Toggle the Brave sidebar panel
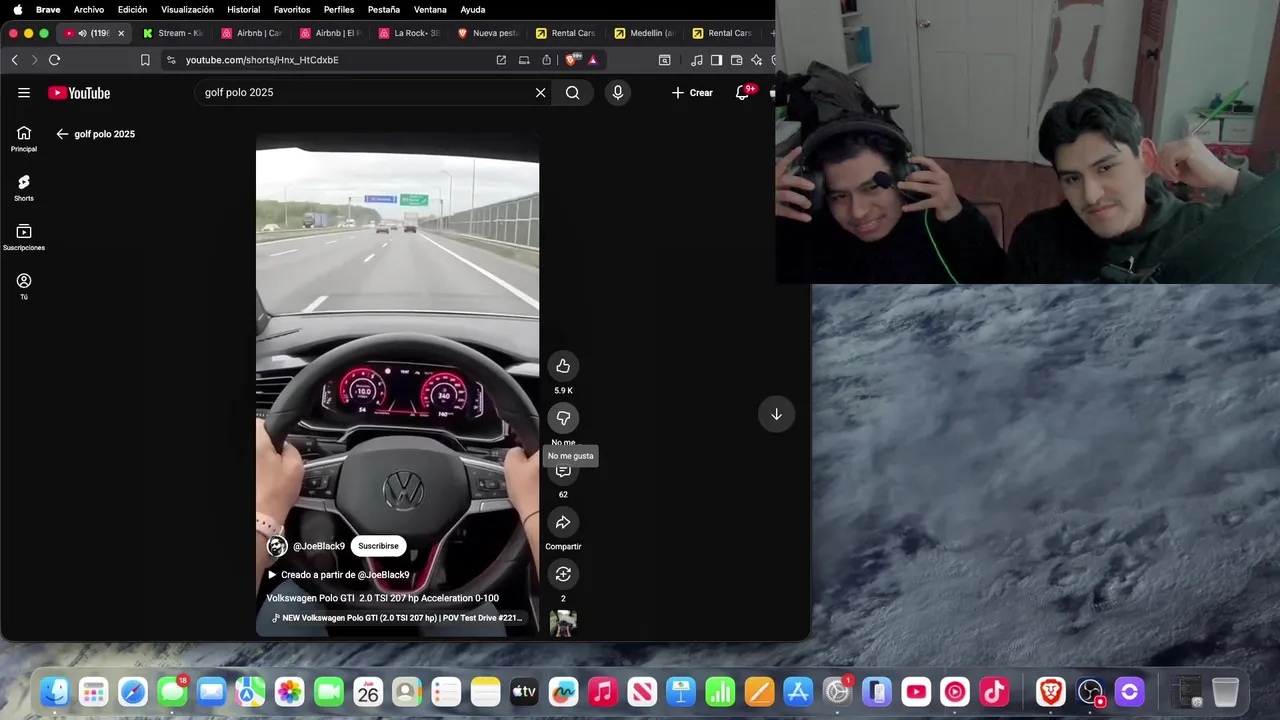The height and width of the screenshot is (720, 1280). (x=716, y=60)
